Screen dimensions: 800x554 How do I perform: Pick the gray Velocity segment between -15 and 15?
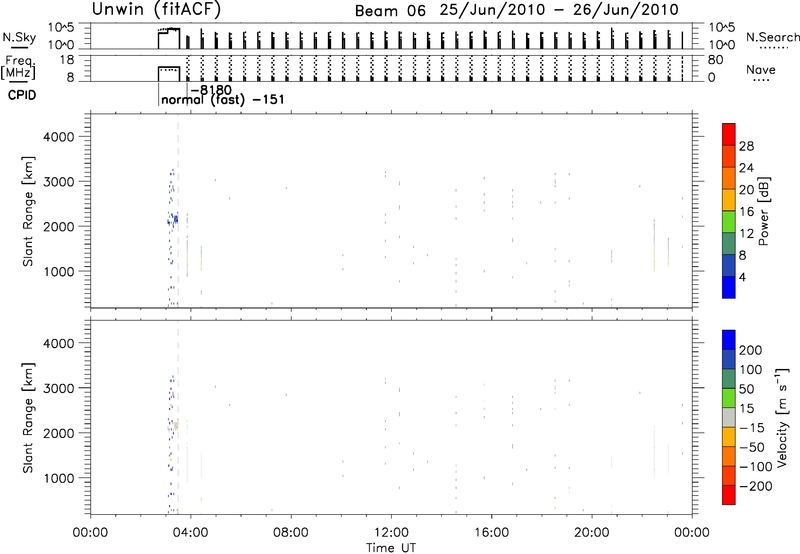point(729,417)
